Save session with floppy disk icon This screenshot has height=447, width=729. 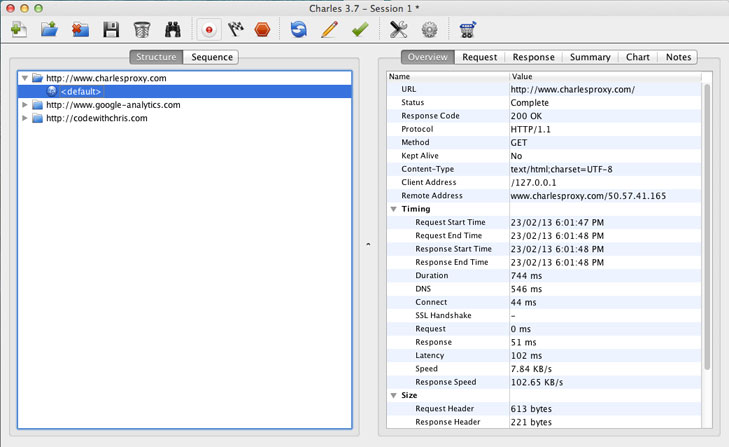[111, 30]
